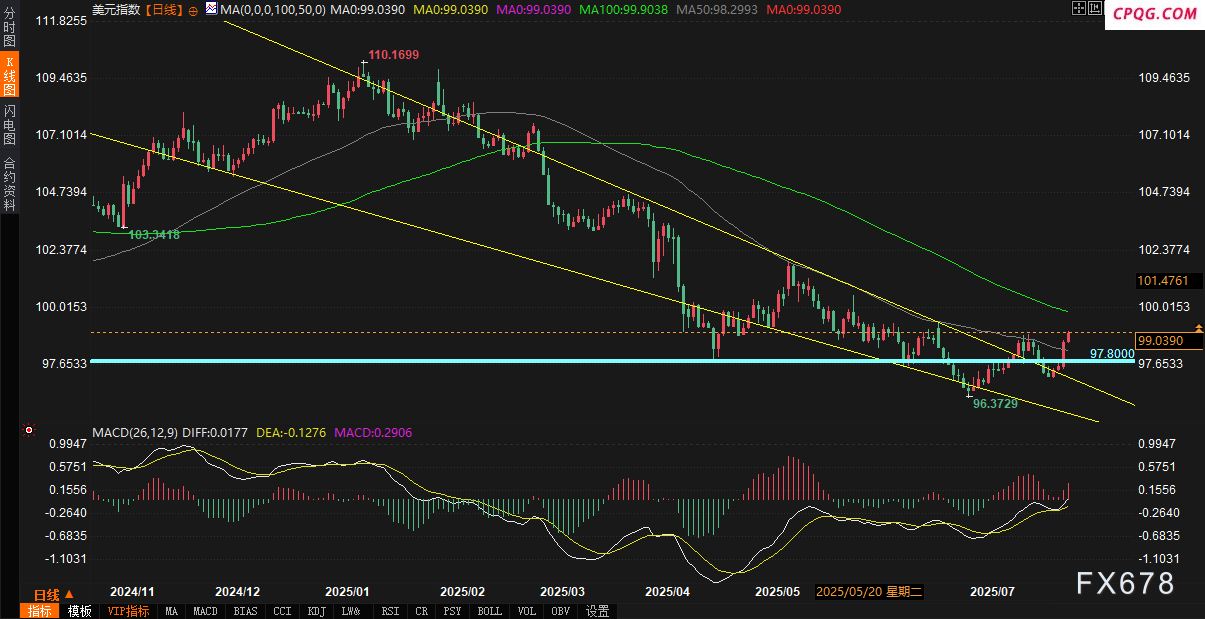This screenshot has width=1205, height=619.
Task: Click the 2025/05/20 date marker on timeline
Action: [870, 592]
